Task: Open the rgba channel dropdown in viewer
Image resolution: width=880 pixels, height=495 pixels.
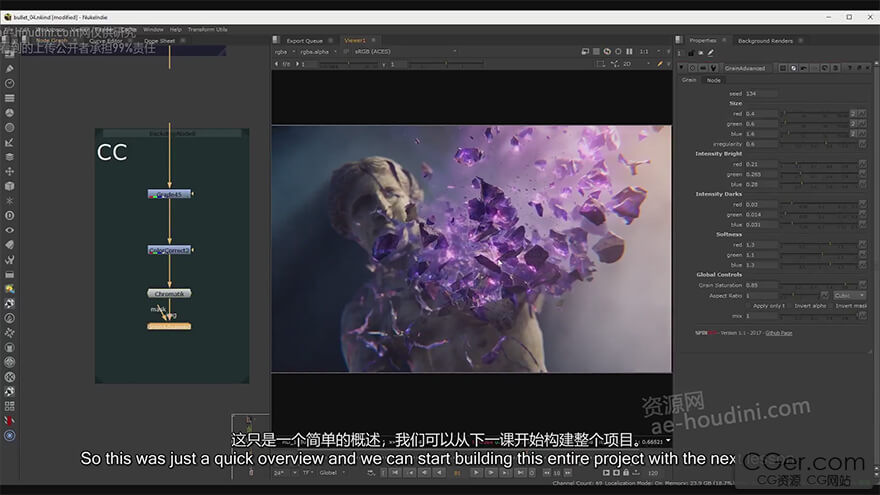Action: (x=285, y=52)
